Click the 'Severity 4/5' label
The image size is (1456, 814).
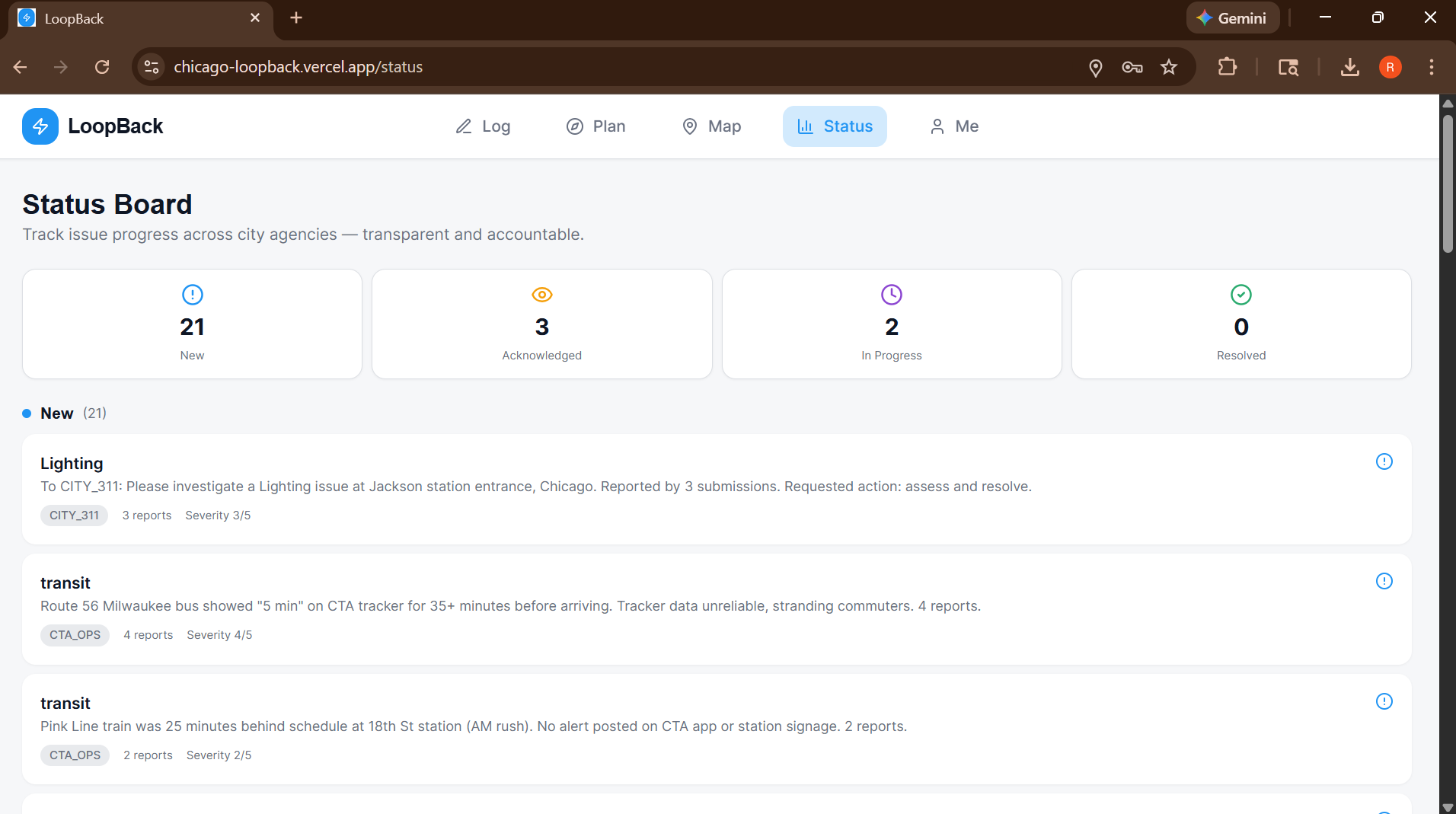pos(219,635)
